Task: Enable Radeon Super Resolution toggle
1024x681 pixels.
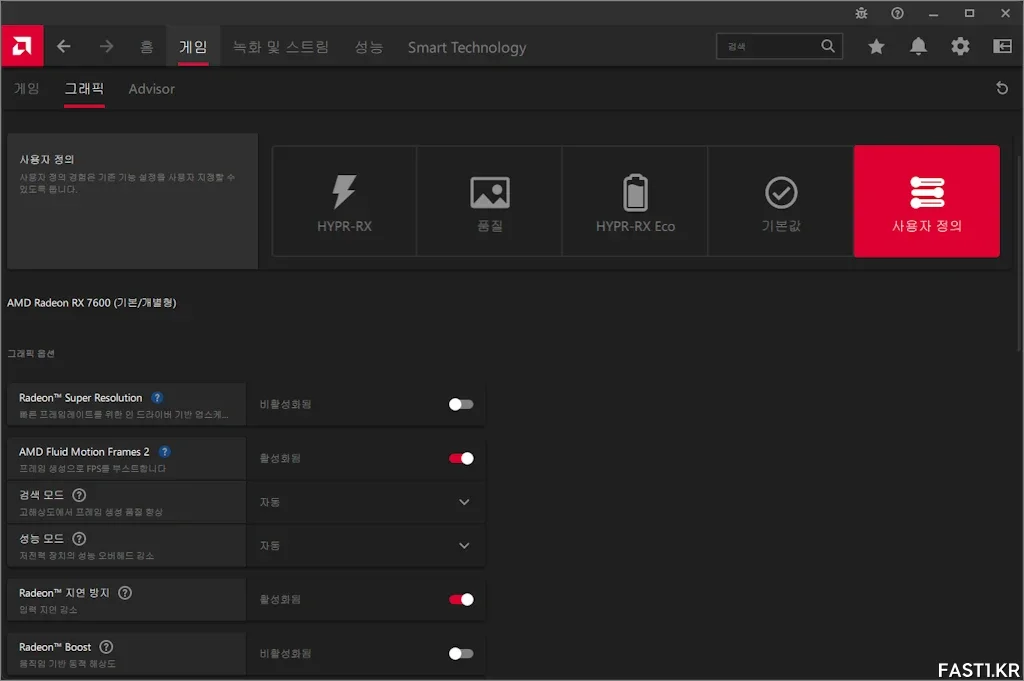Action: point(461,405)
